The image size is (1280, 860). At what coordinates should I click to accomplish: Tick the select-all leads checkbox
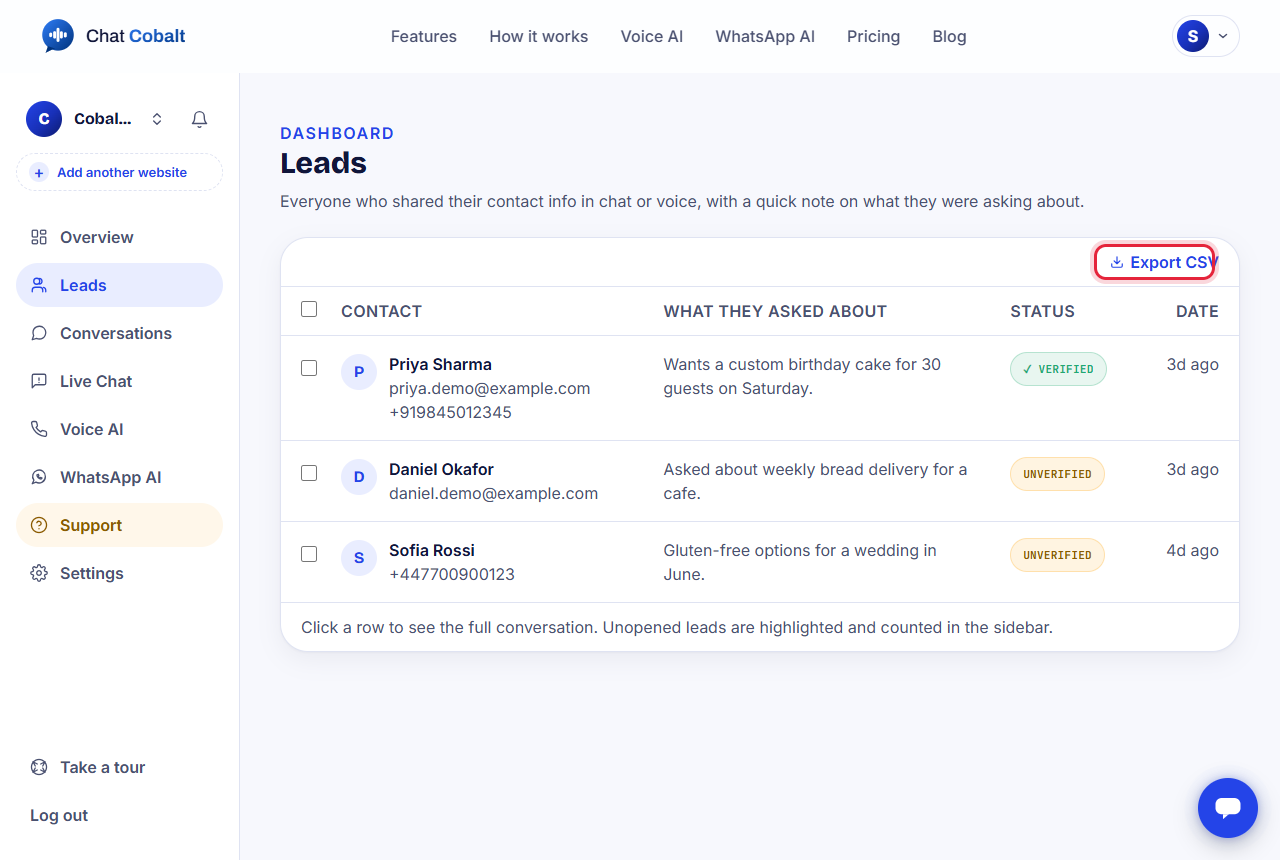click(309, 309)
